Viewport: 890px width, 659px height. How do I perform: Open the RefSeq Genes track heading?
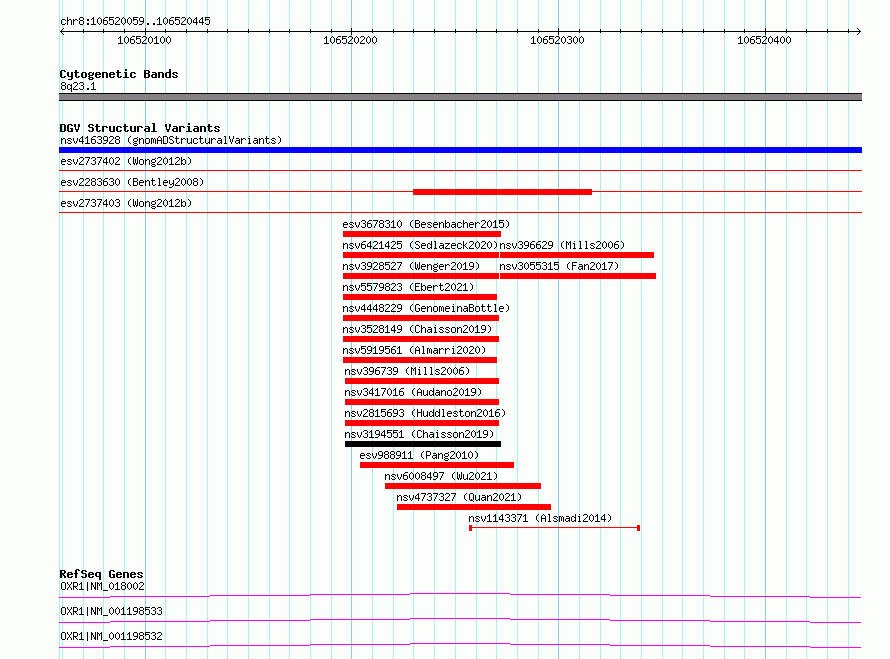101,574
